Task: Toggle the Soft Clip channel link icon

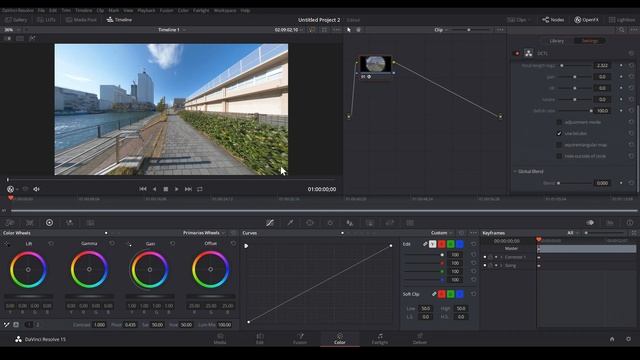Action: coord(434,294)
